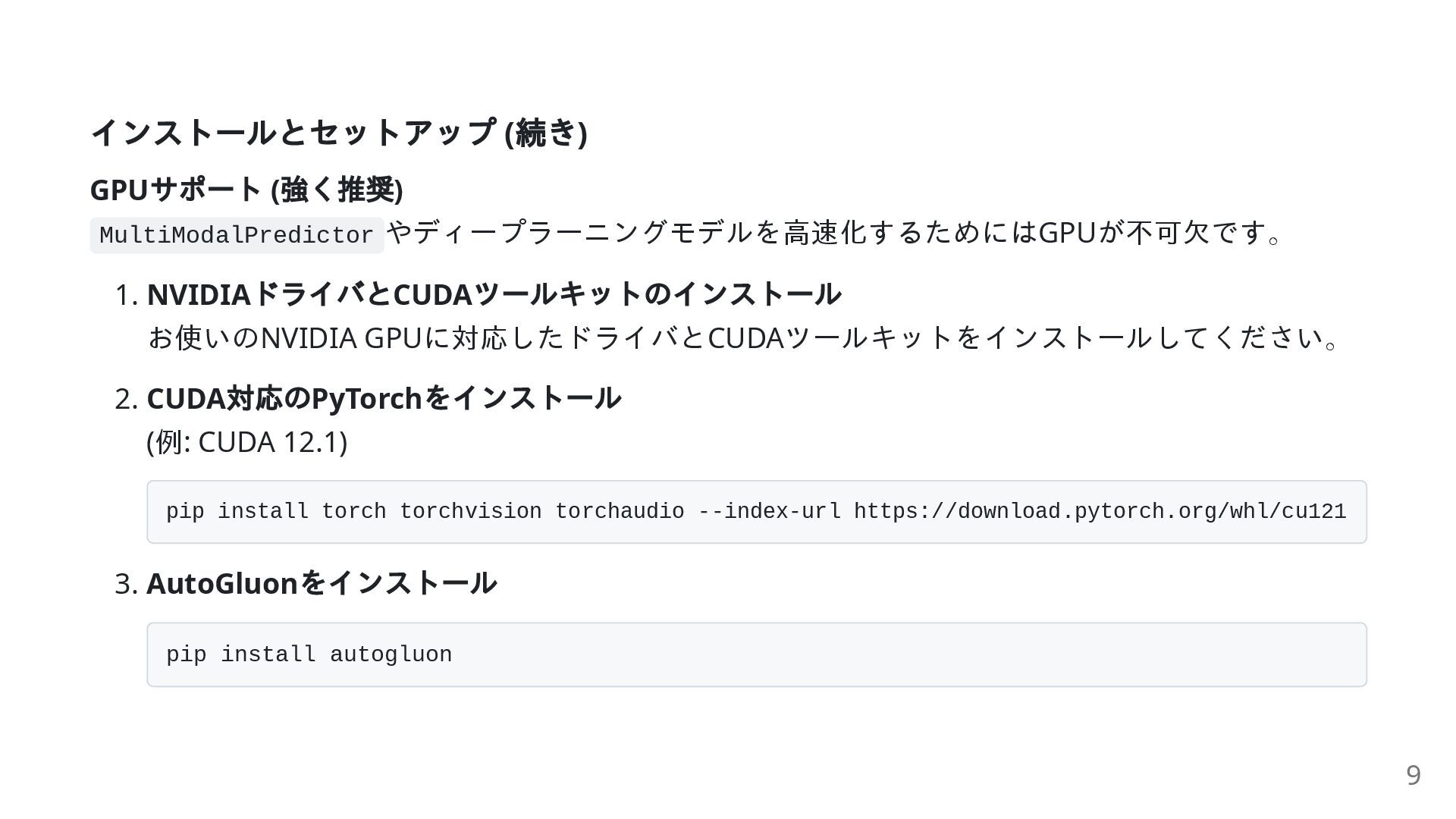Click the list number 1 marker
The height and width of the screenshot is (819, 1456).
pos(126,295)
